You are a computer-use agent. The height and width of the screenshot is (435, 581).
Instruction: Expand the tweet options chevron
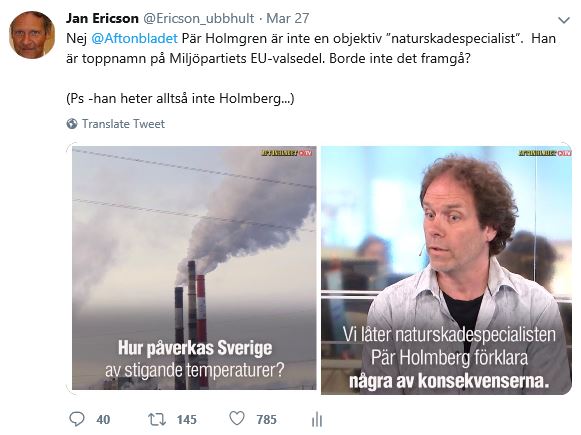564,20
